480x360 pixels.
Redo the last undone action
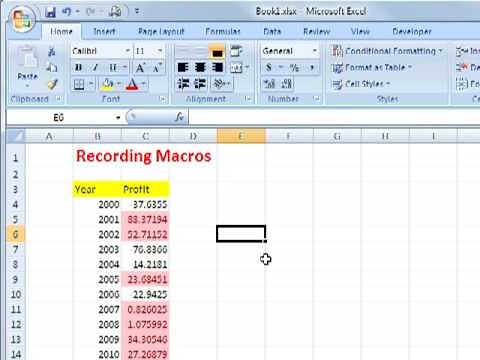coord(90,12)
